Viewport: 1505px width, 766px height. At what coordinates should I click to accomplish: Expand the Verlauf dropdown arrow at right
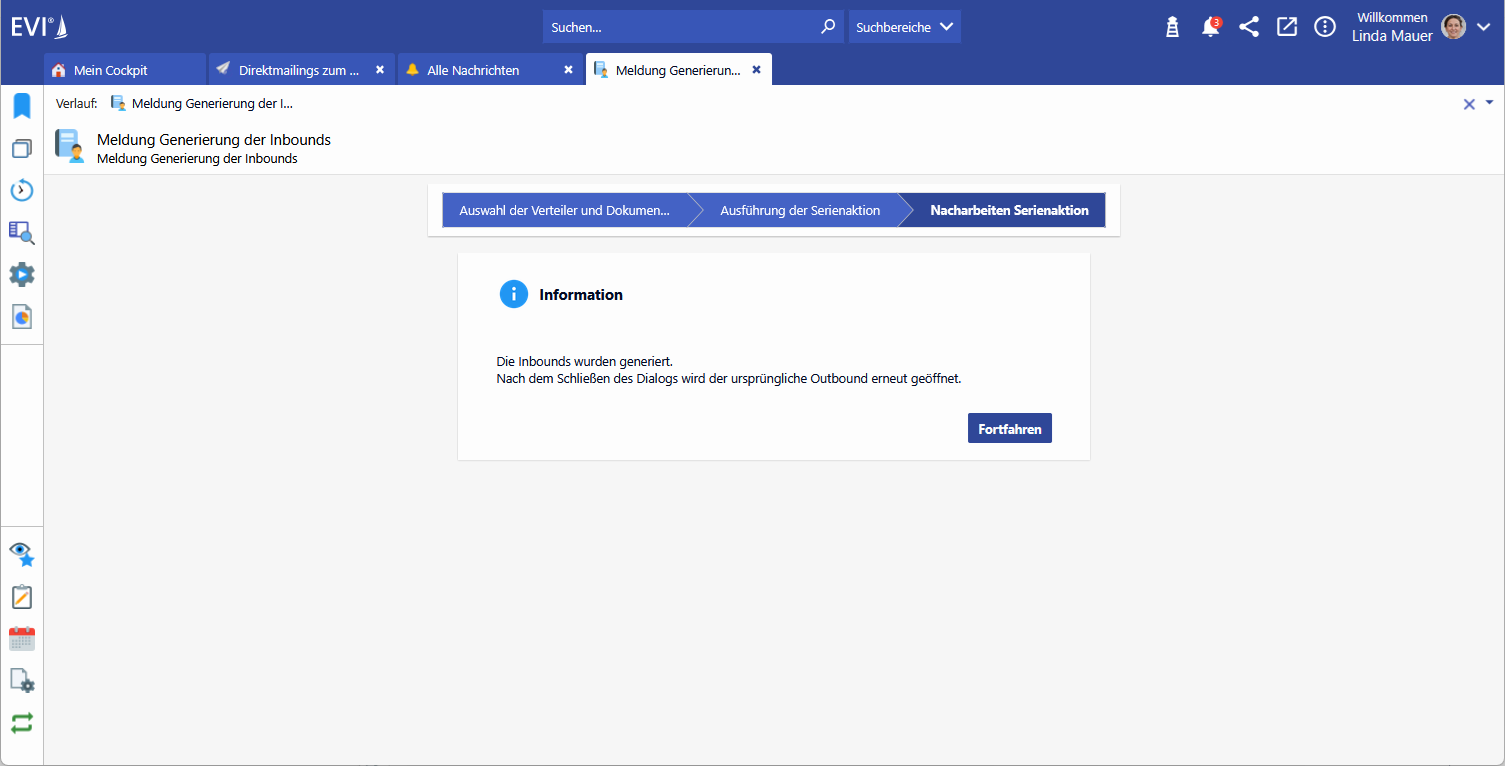point(1489,102)
